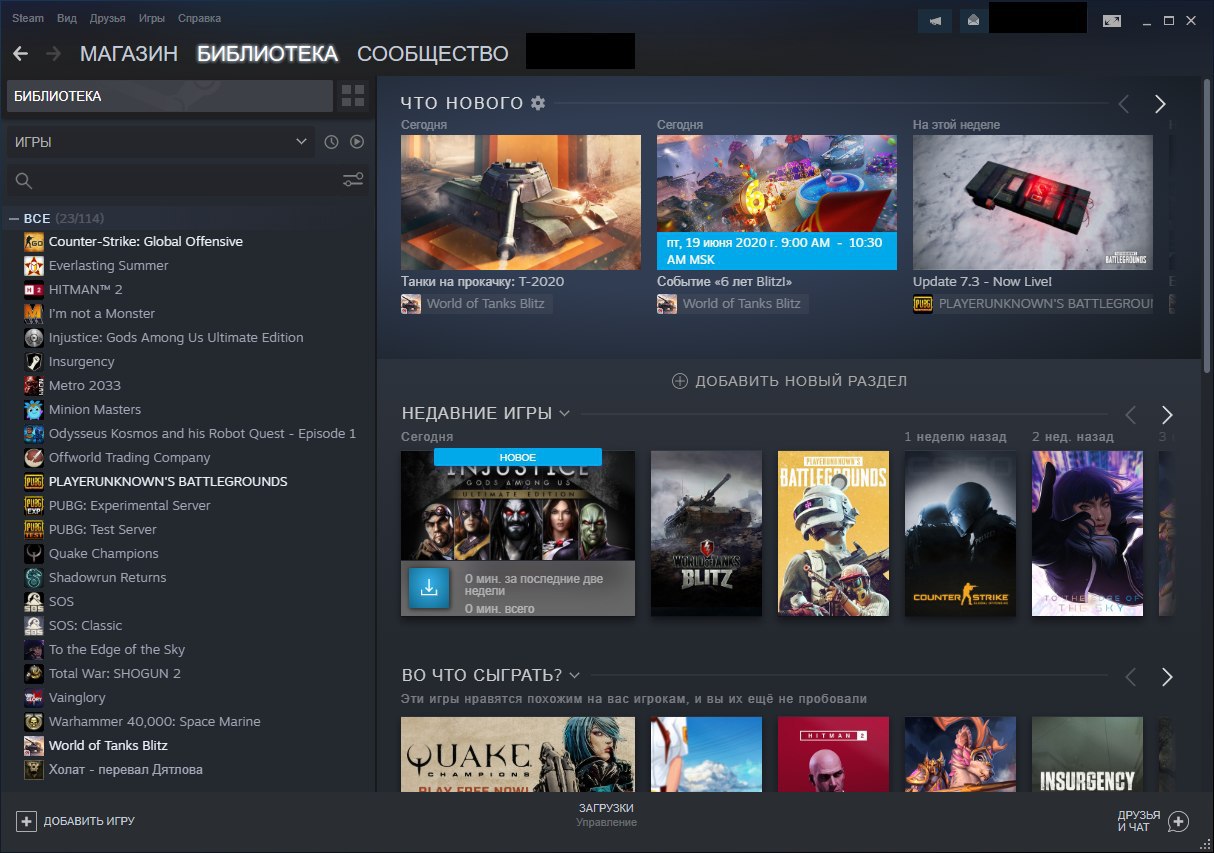Open the ИГРЫ filter dropdown
The image size is (1214, 853).
(160, 142)
